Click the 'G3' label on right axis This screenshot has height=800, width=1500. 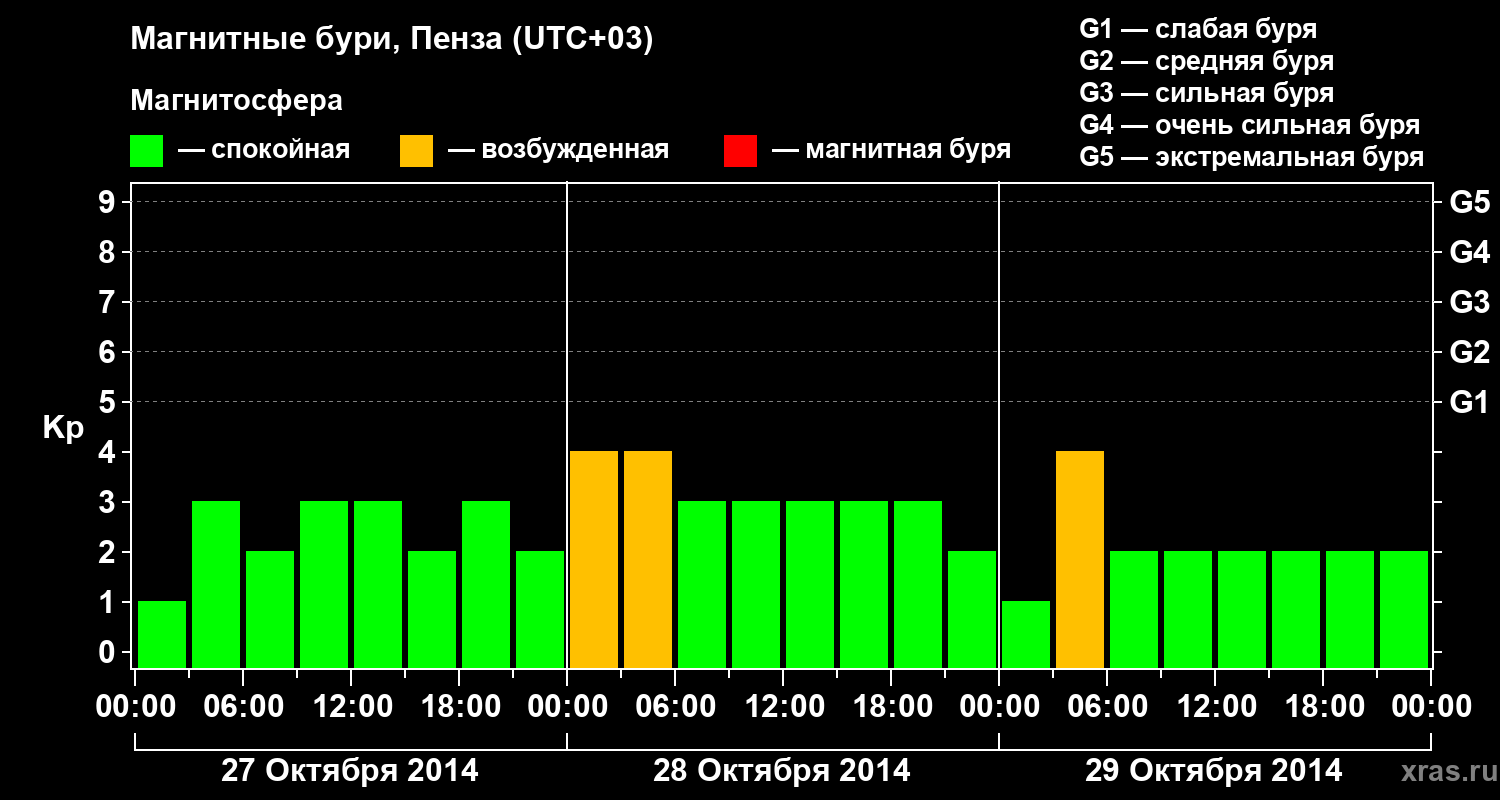point(1469,302)
